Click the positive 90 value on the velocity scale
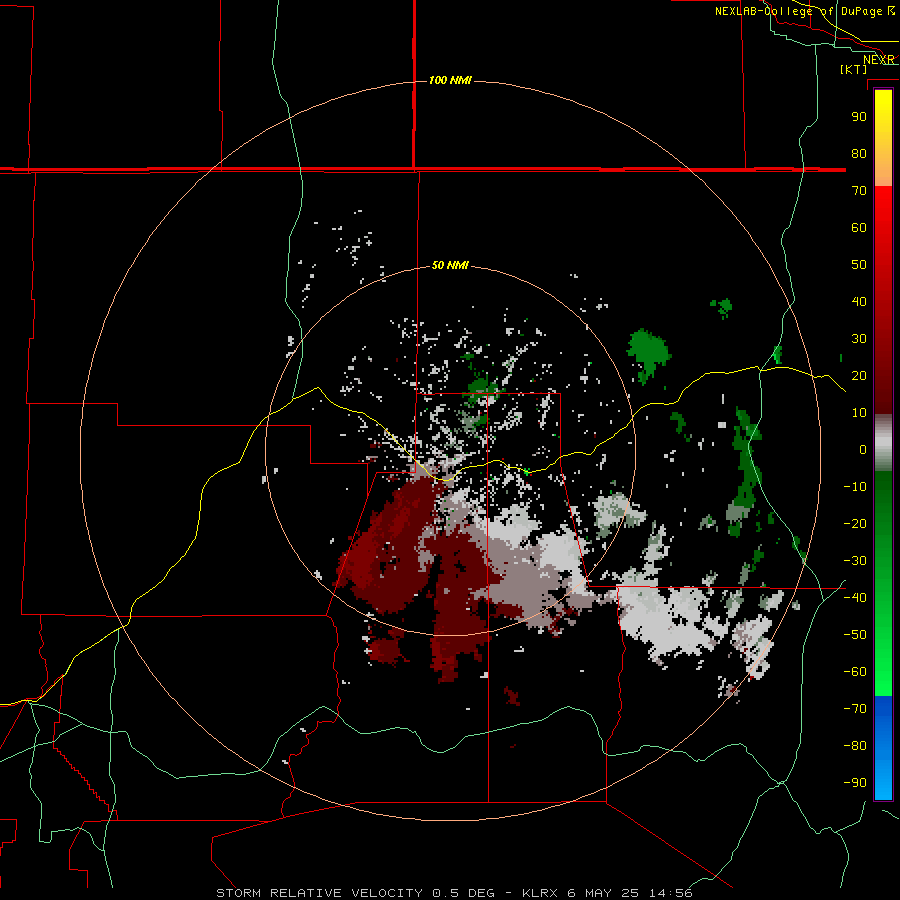The height and width of the screenshot is (900, 900). click(x=859, y=117)
